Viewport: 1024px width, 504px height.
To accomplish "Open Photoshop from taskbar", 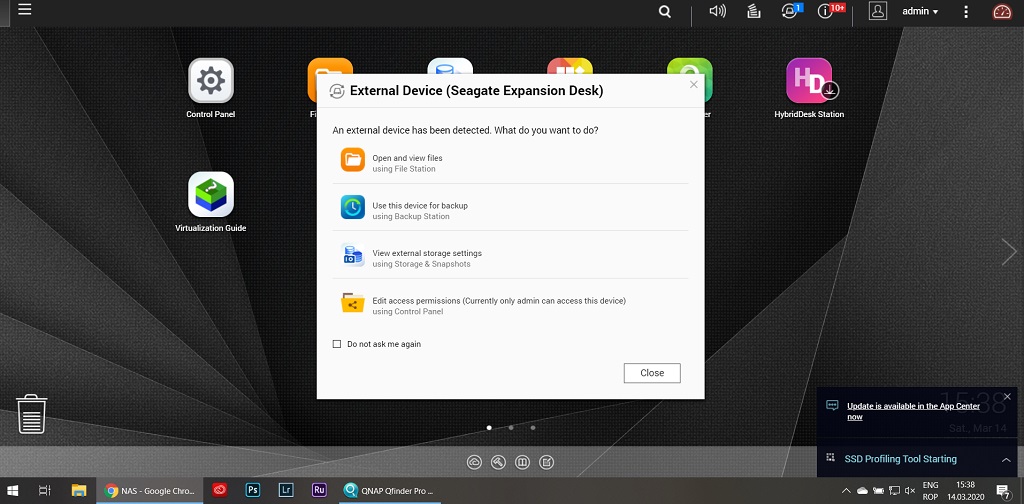I will click(x=253, y=490).
